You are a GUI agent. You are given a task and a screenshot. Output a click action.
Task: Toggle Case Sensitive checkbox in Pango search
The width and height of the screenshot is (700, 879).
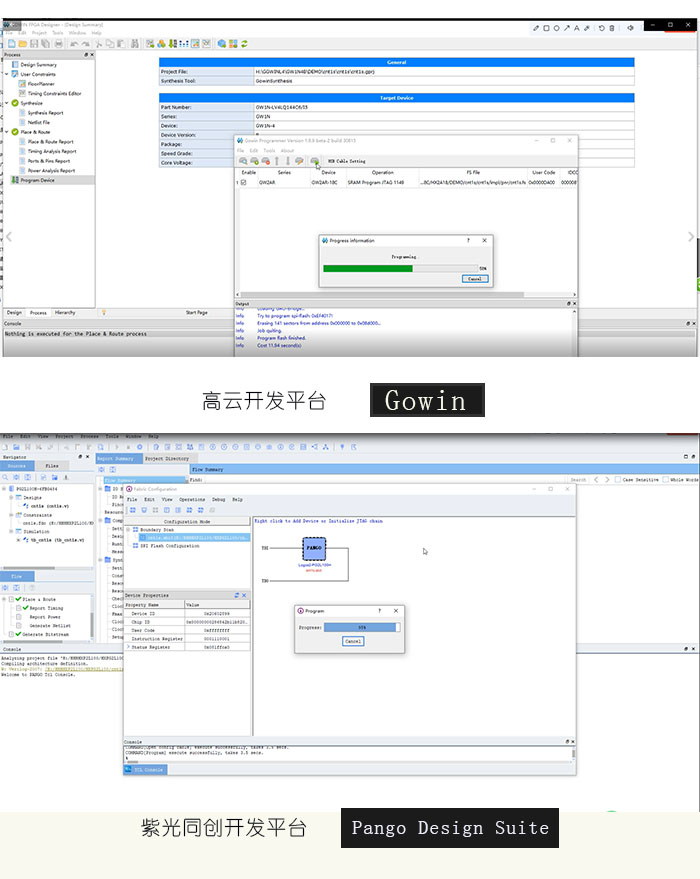click(618, 480)
